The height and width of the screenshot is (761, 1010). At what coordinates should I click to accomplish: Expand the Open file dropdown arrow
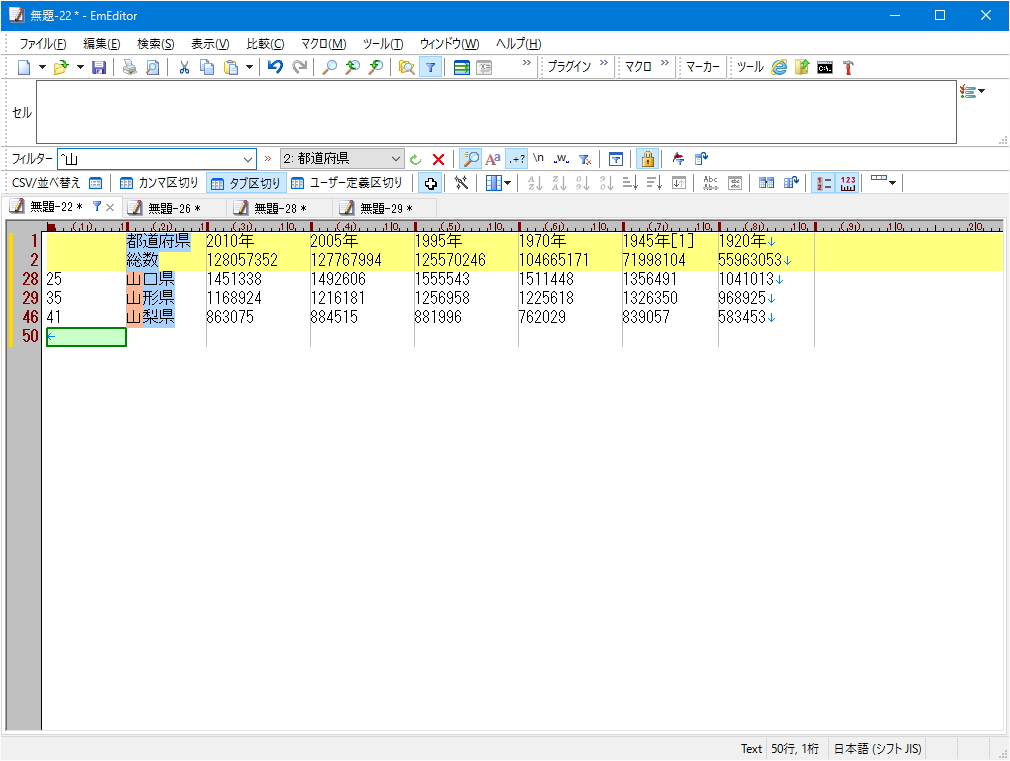tap(80, 67)
